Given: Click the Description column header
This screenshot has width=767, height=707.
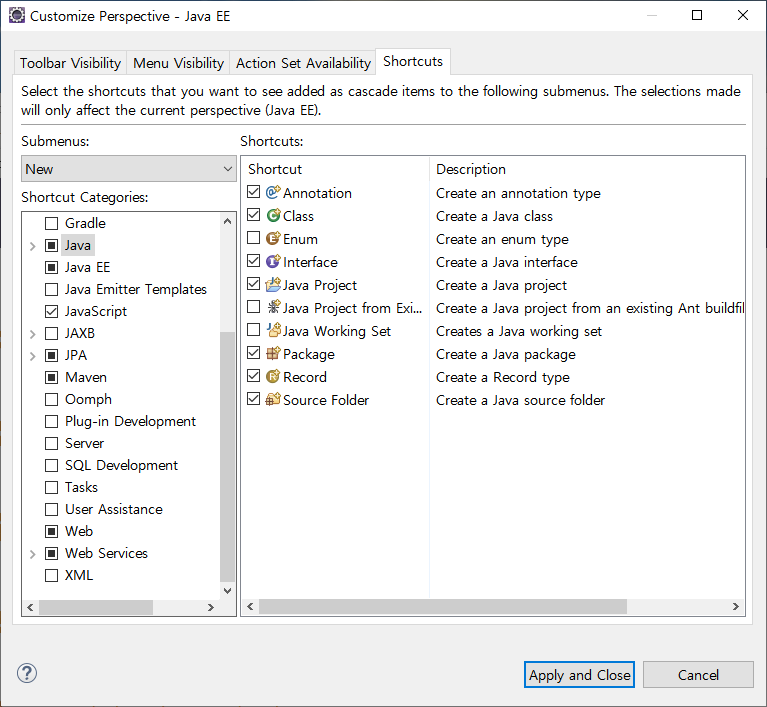Looking at the screenshot, I should [587, 169].
